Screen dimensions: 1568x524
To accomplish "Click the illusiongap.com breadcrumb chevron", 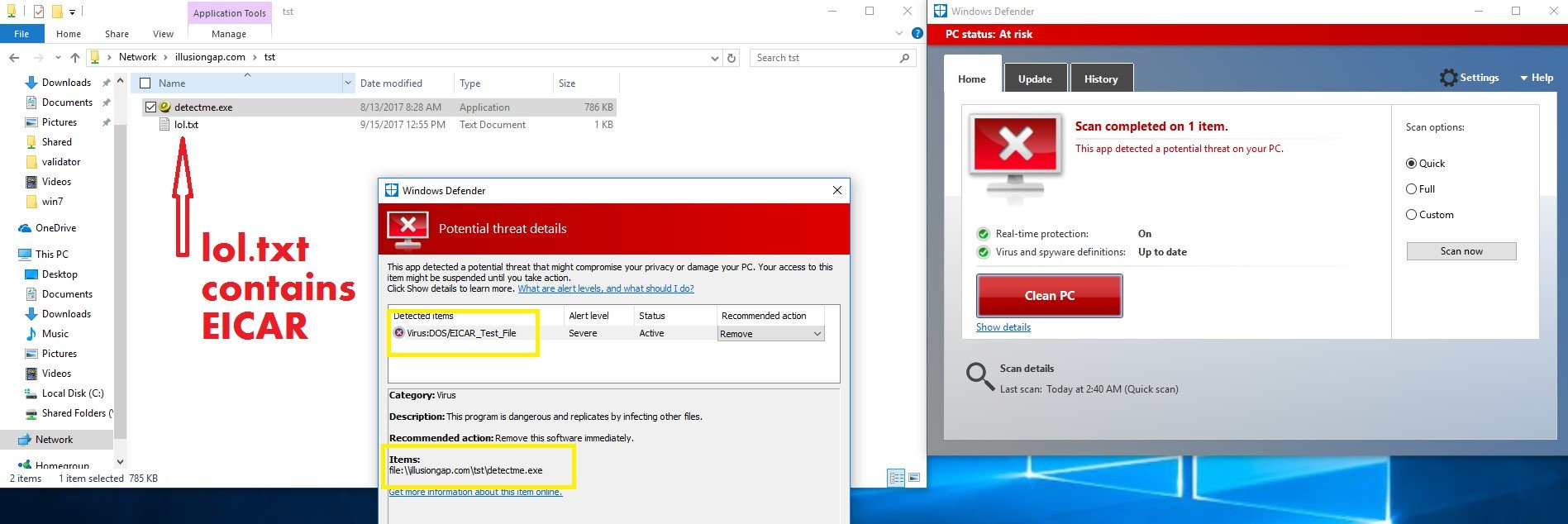I will pos(255,58).
